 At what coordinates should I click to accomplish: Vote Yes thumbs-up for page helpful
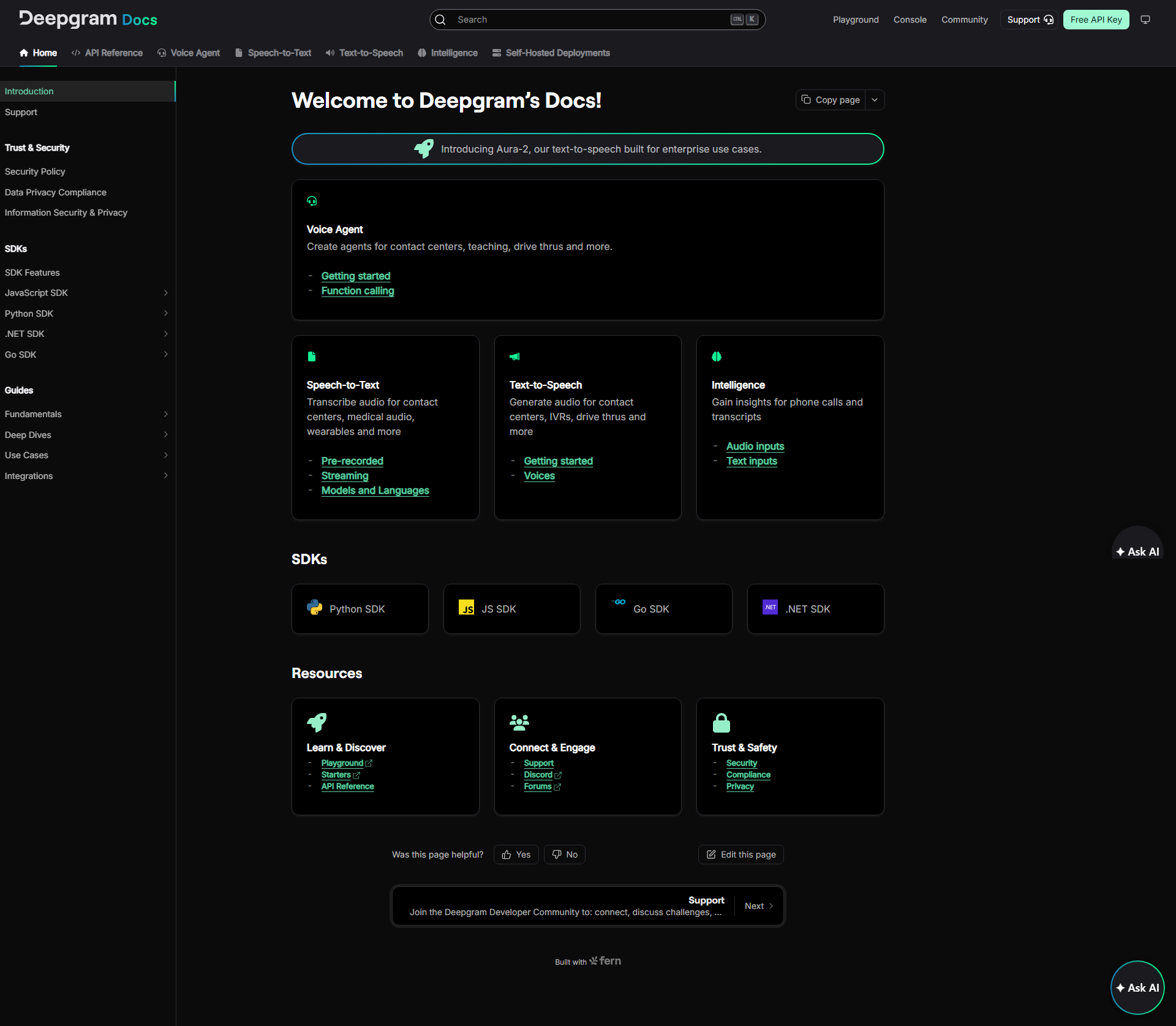point(516,854)
